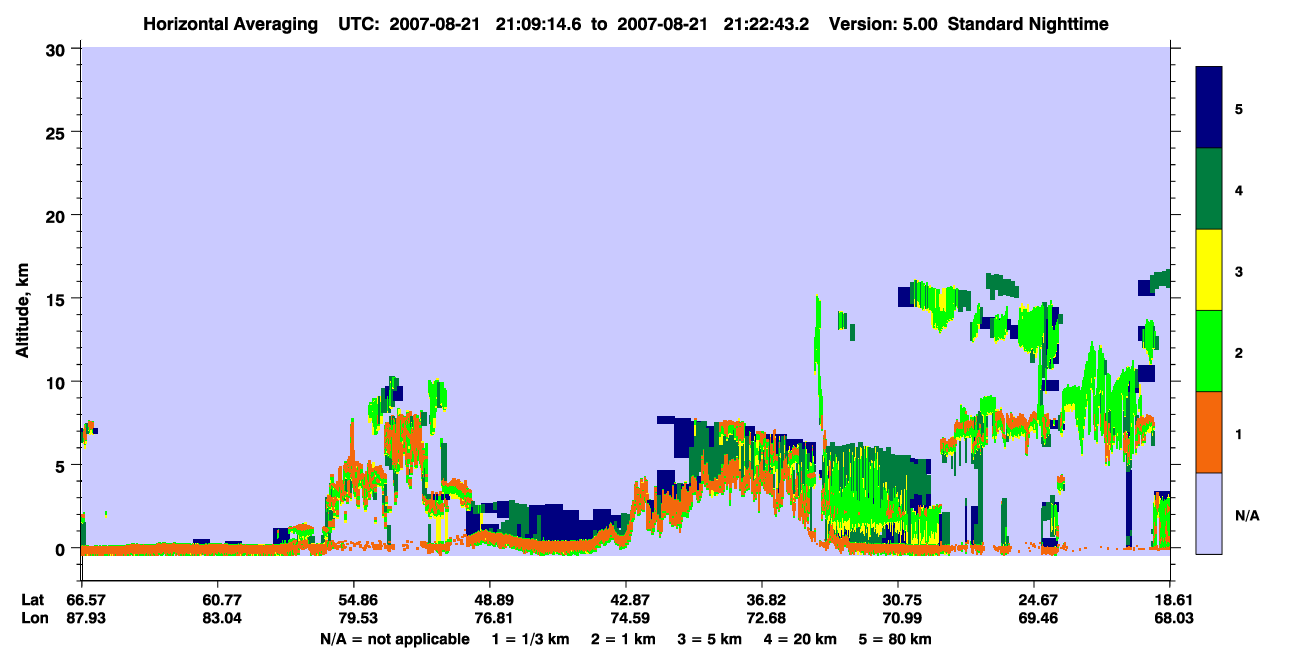The image size is (1300, 667).
Task: Click legend text '3 = 5 km'
Action: pos(710,639)
